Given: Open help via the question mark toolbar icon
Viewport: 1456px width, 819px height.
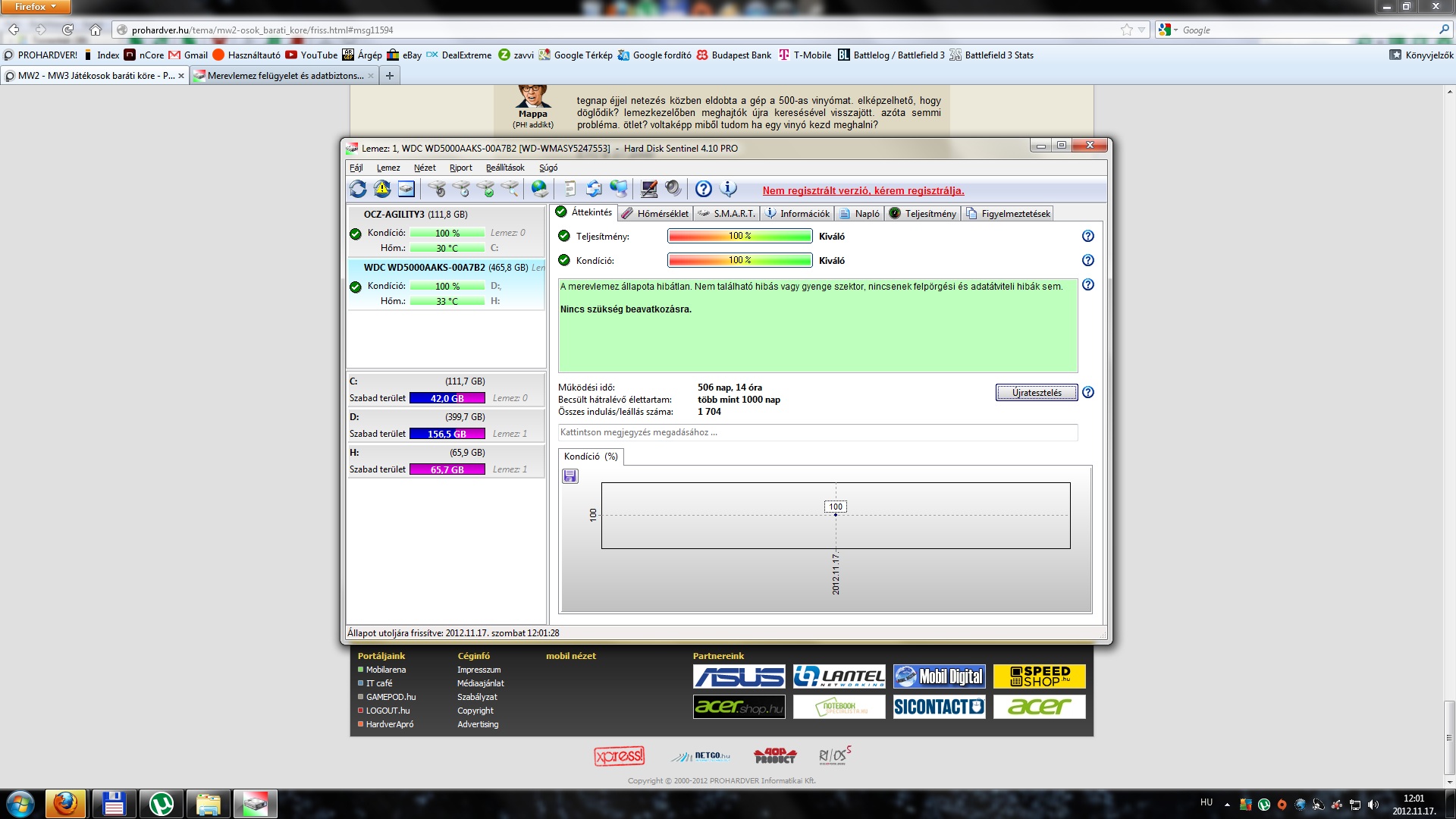Looking at the screenshot, I should pyautogui.click(x=704, y=189).
